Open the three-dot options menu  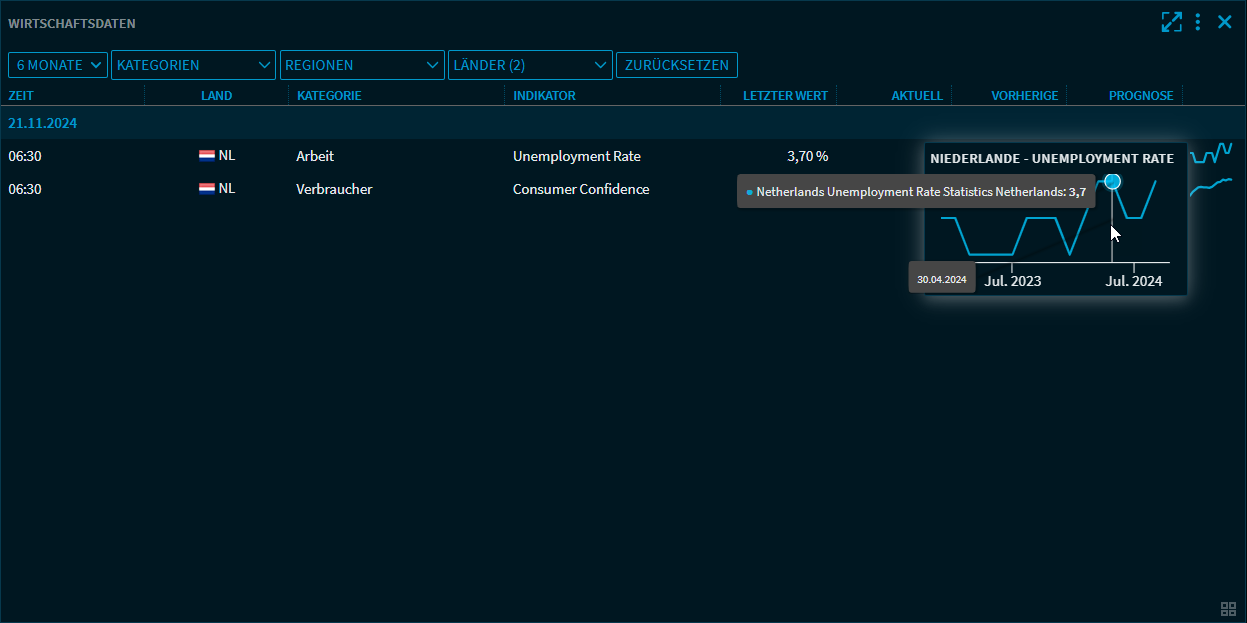click(x=1198, y=22)
